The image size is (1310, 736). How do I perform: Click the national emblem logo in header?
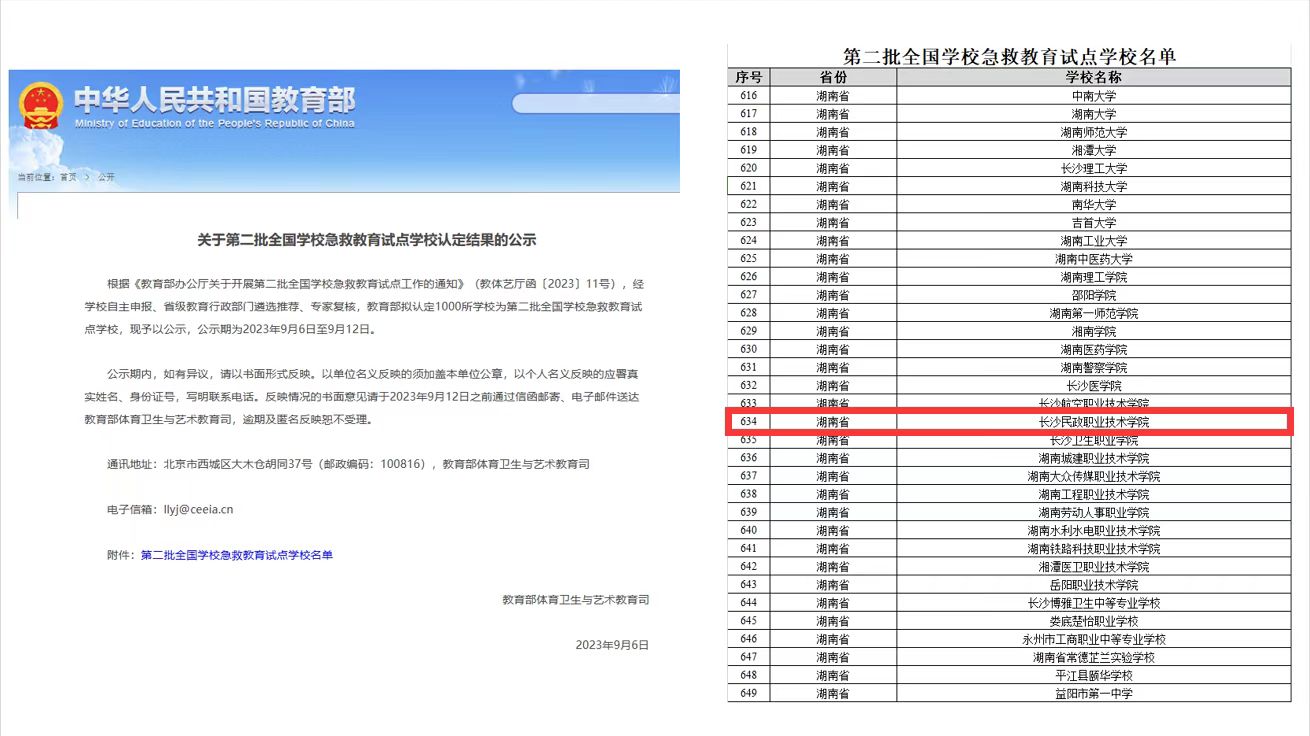point(41,105)
